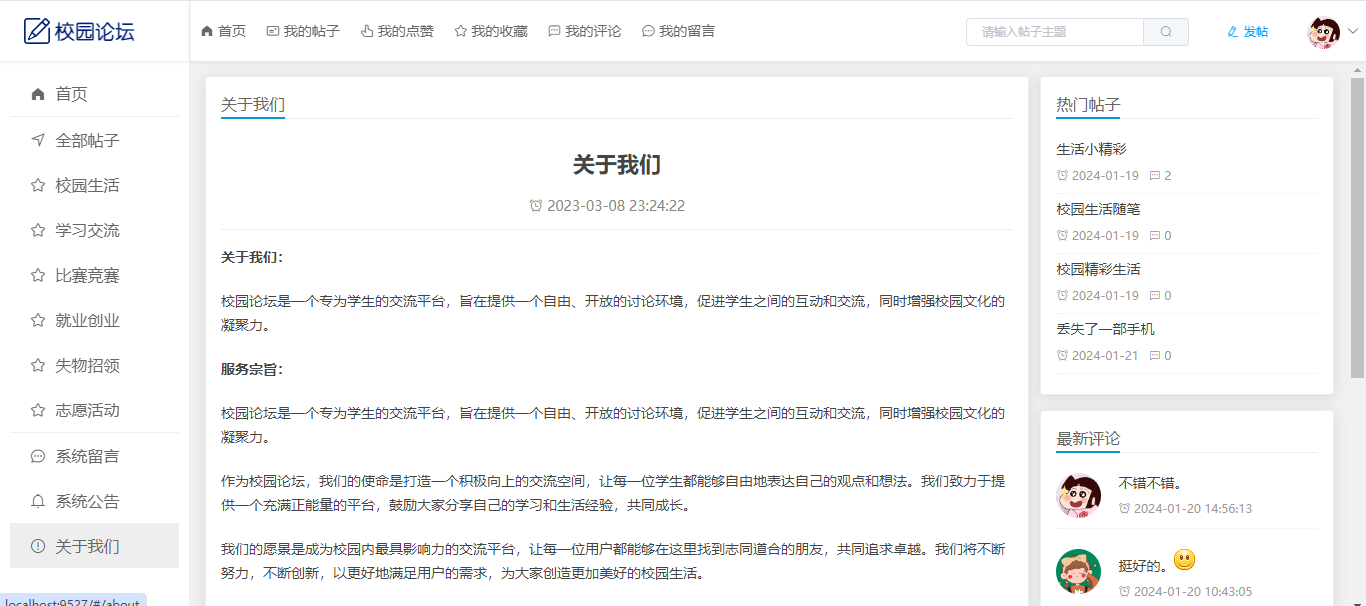The image size is (1366, 606).
Task: Click the message icon beside 我的留言
Action: pos(648,31)
